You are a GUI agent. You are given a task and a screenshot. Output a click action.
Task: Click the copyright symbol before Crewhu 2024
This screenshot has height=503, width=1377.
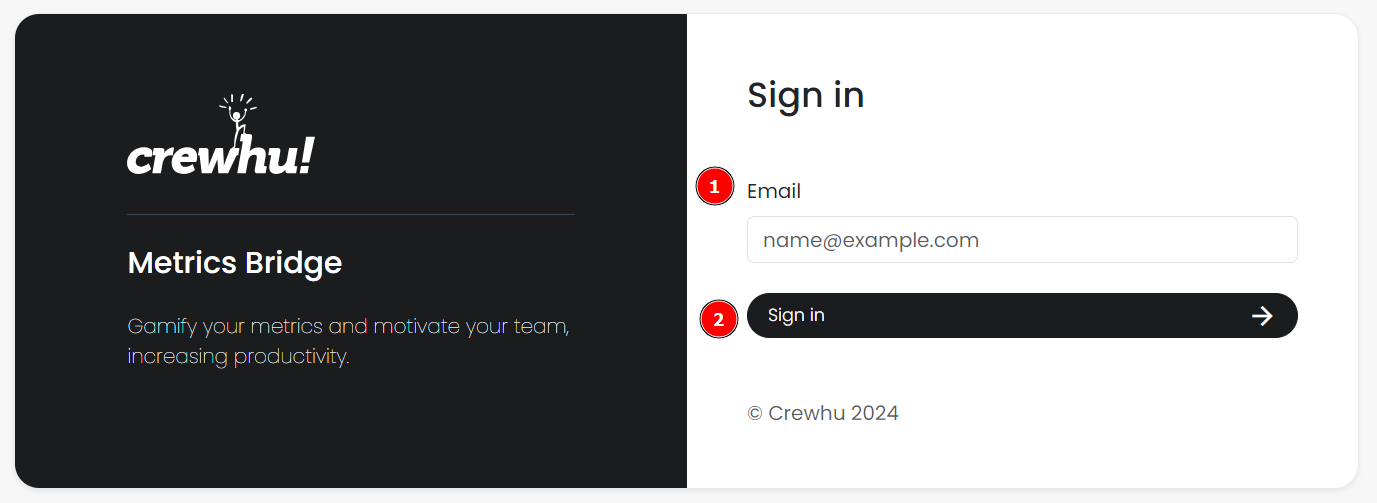(x=755, y=413)
